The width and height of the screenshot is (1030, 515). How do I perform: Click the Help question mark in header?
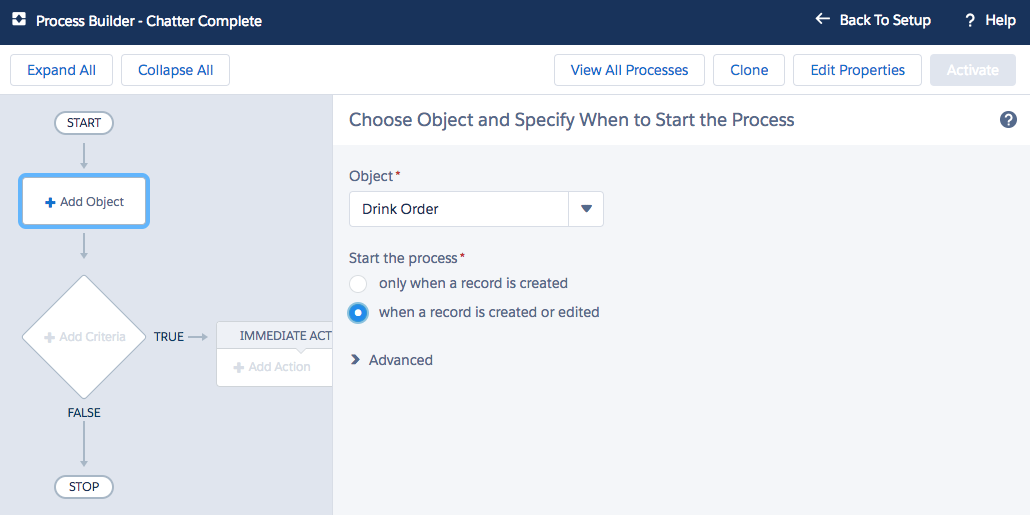pos(970,21)
